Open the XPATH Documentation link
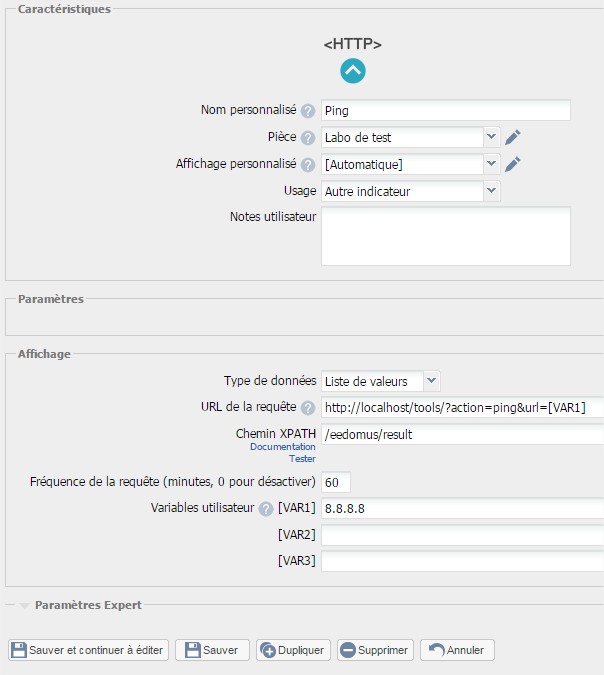The width and height of the screenshot is (604, 675). [x=282, y=447]
